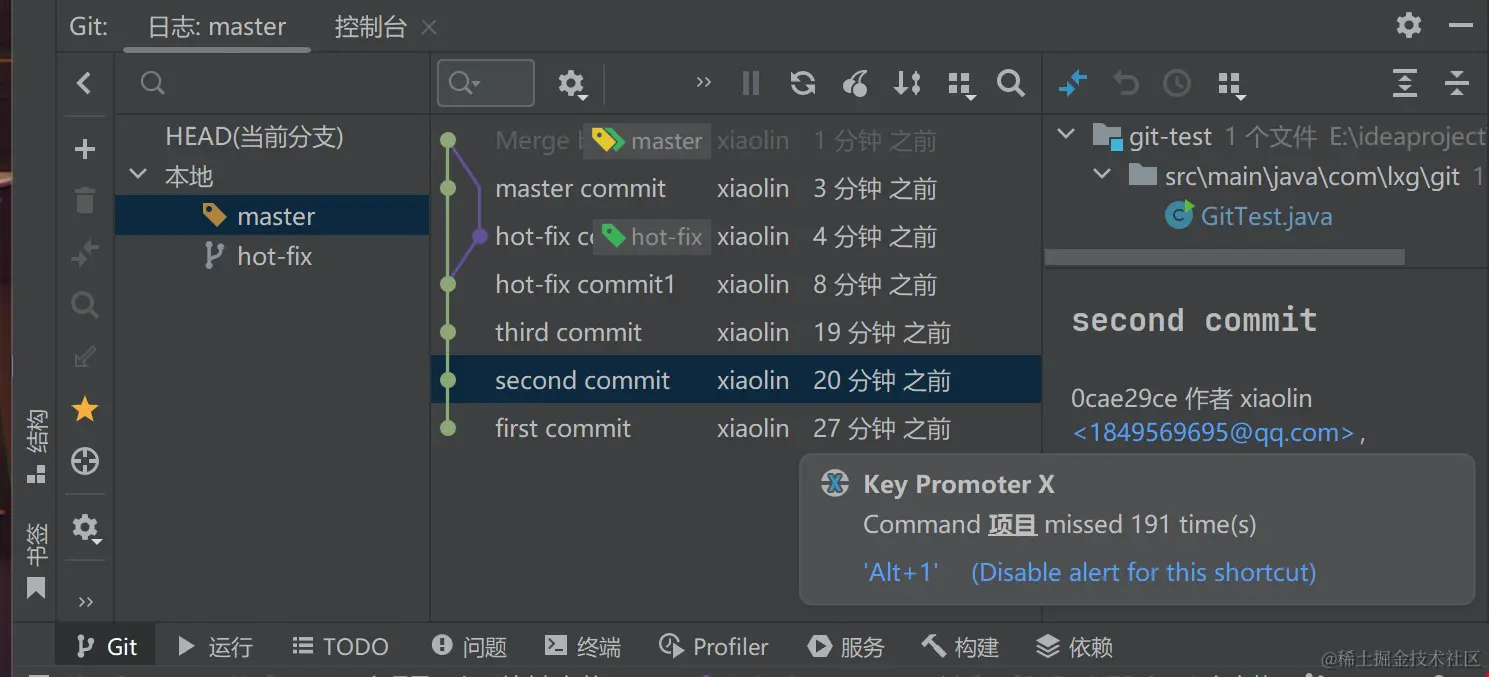This screenshot has height=677, width=1489.
Task: Click the cherry-pick icon
Action: (855, 83)
